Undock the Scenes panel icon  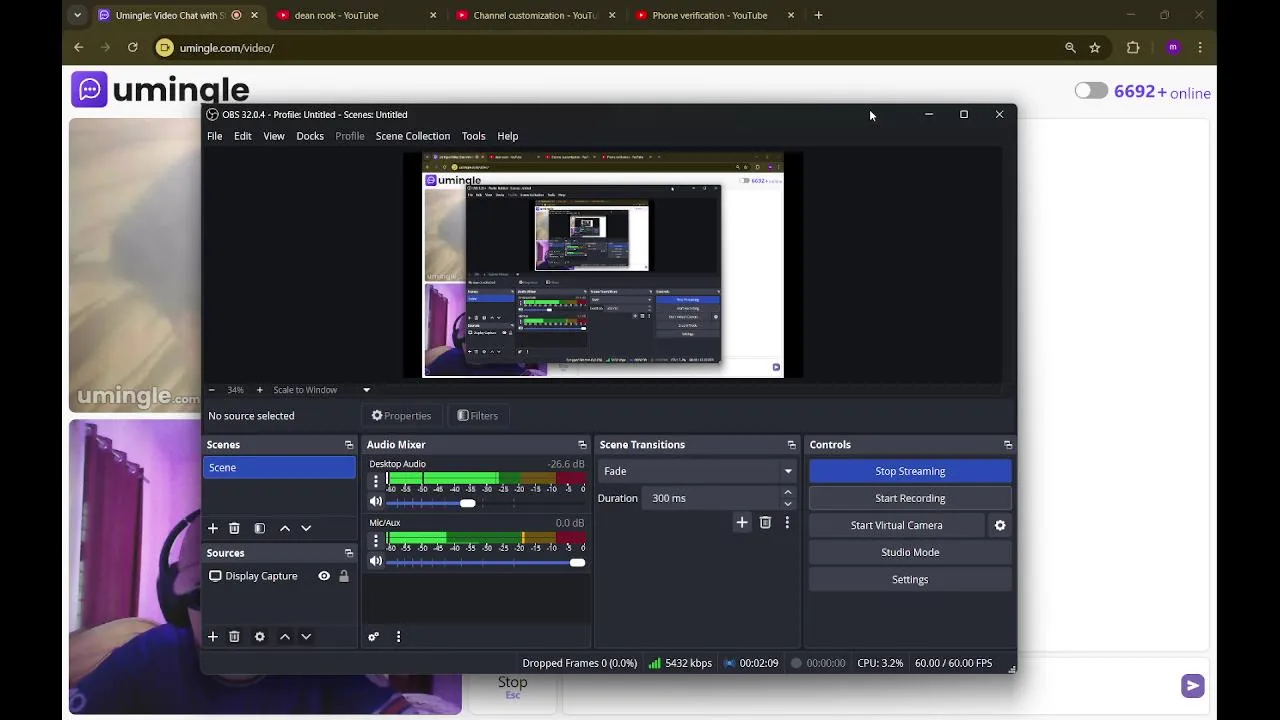[x=349, y=445]
